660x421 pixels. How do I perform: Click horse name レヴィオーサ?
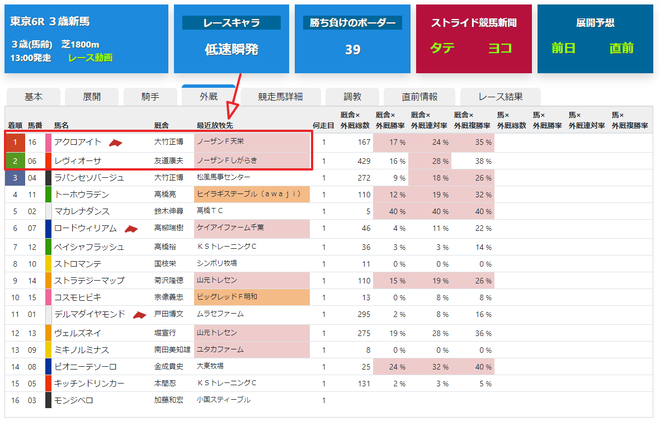click(x=78, y=161)
